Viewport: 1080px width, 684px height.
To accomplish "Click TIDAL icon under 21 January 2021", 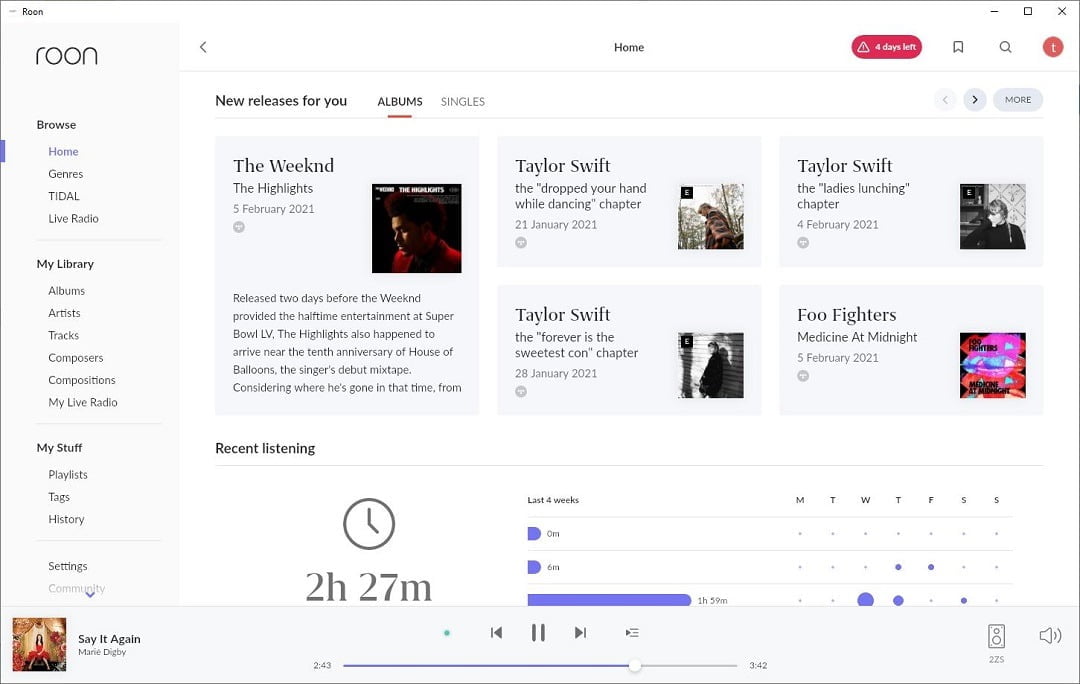I will click(x=521, y=242).
